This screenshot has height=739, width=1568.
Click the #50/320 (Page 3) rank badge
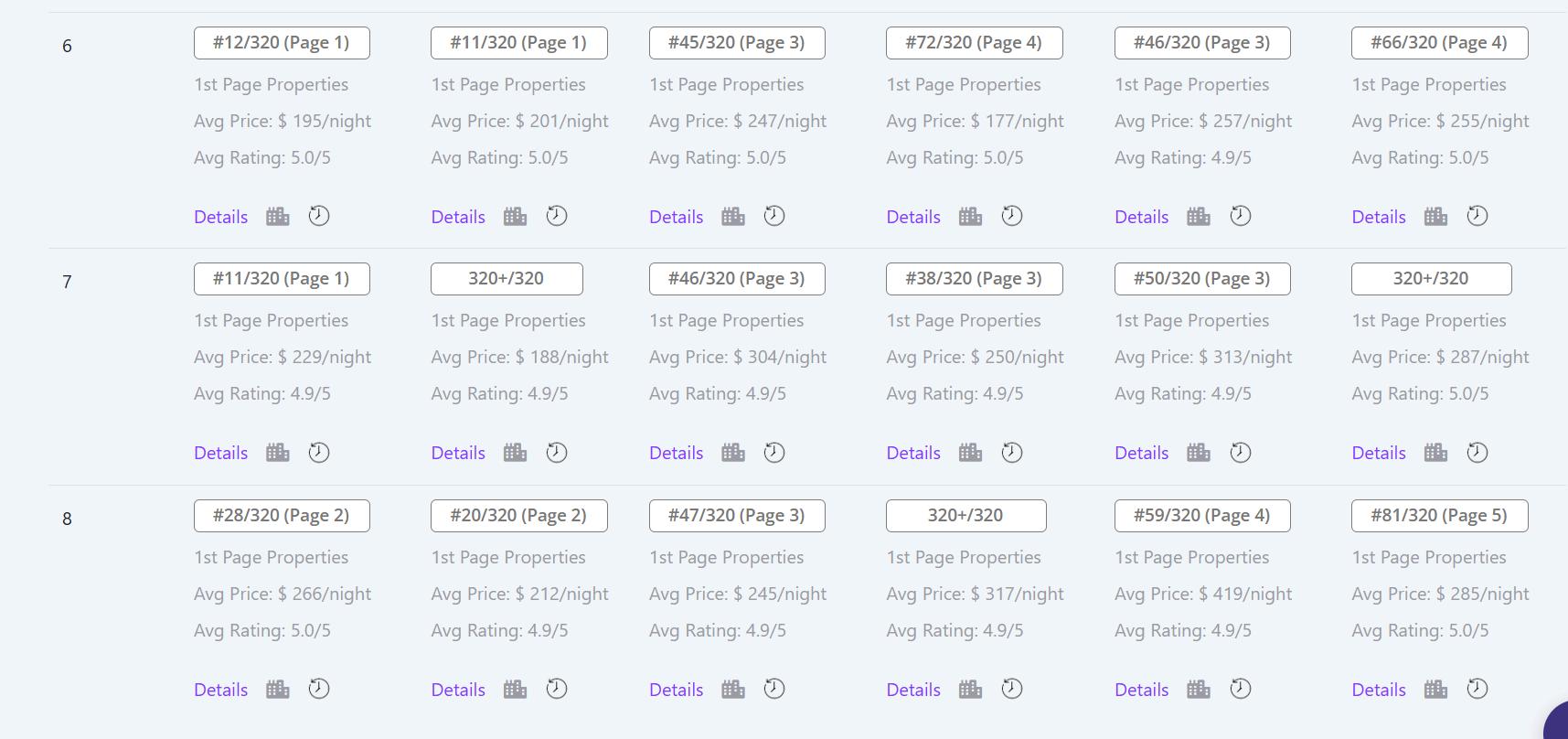(1202, 279)
